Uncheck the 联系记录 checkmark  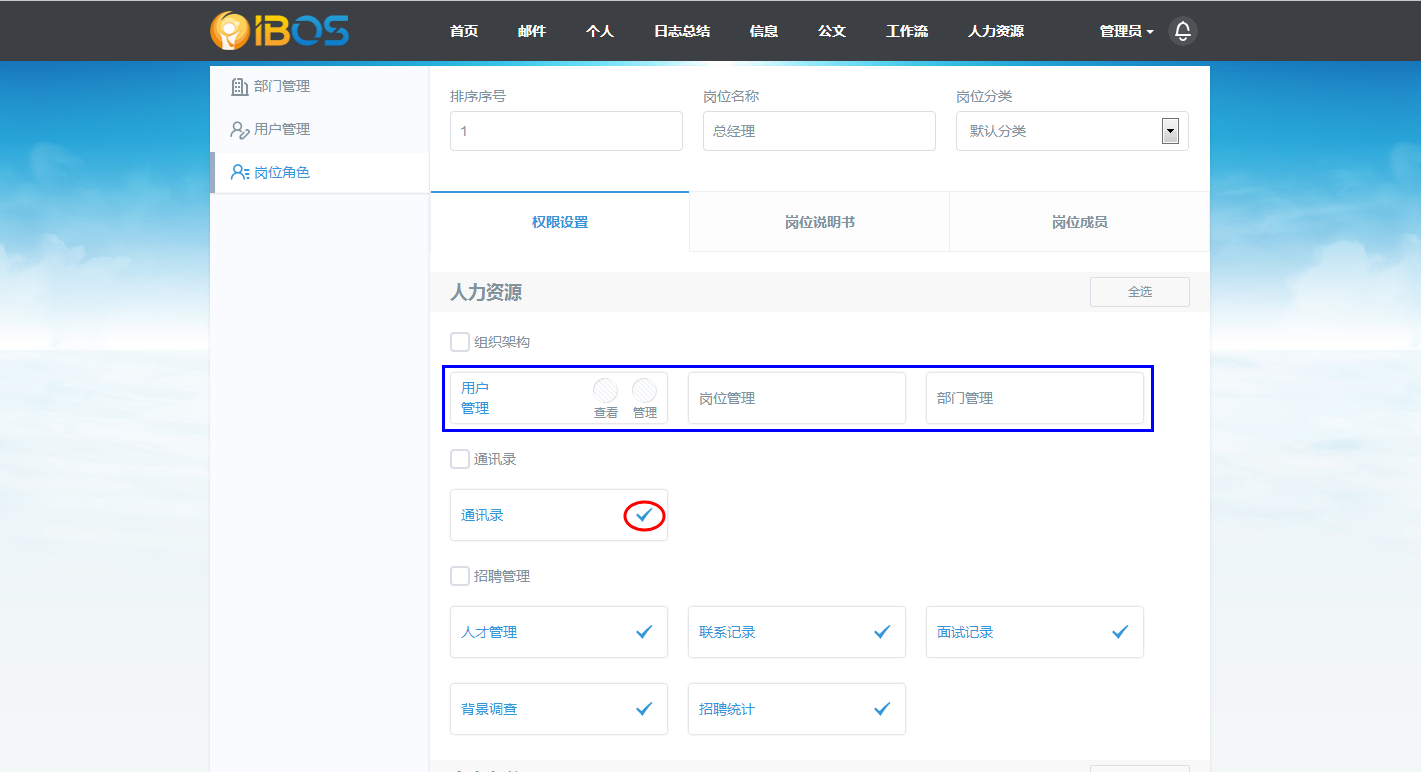[x=882, y=632]
